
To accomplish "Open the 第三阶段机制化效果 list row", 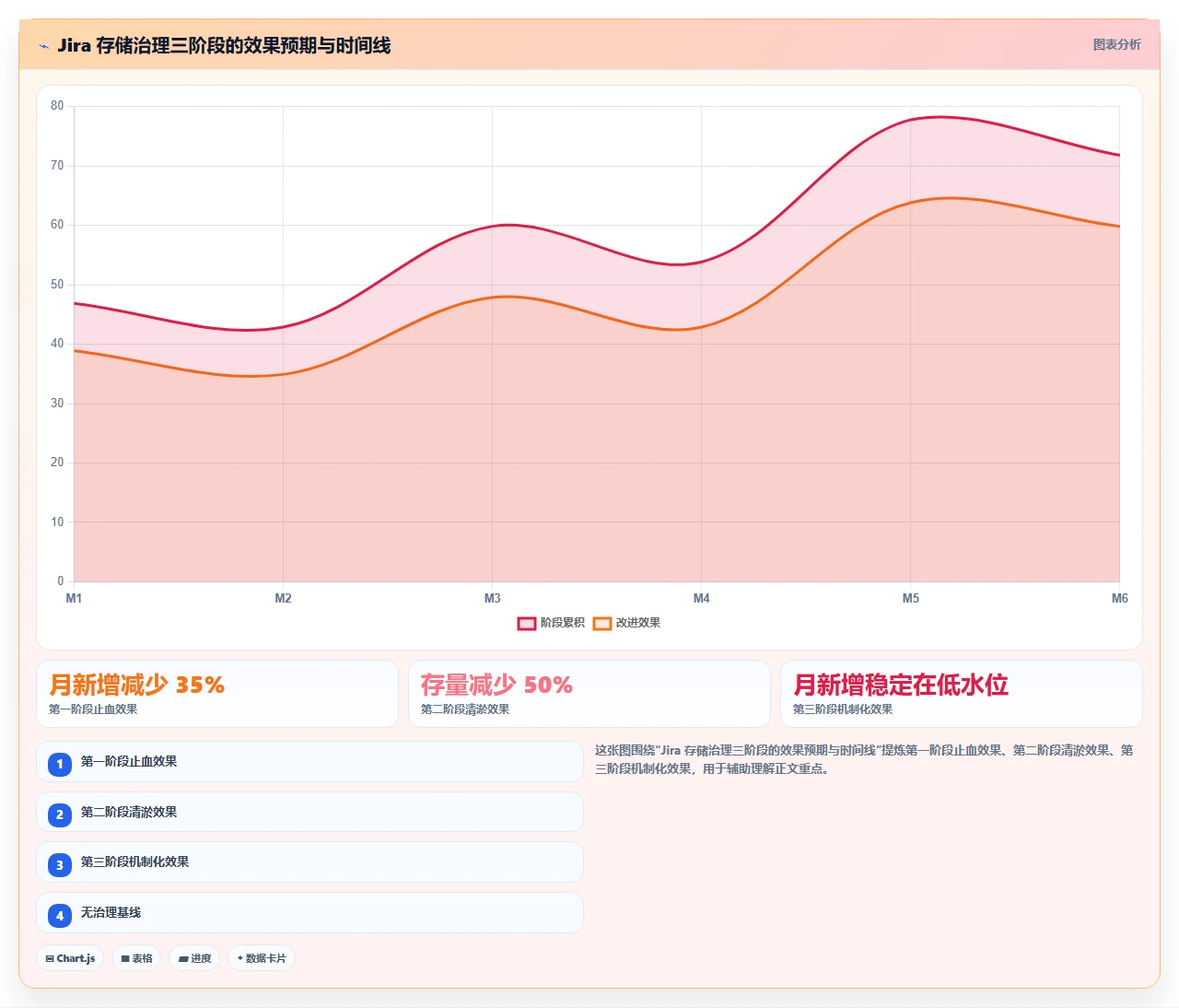I will coord(309,862).
